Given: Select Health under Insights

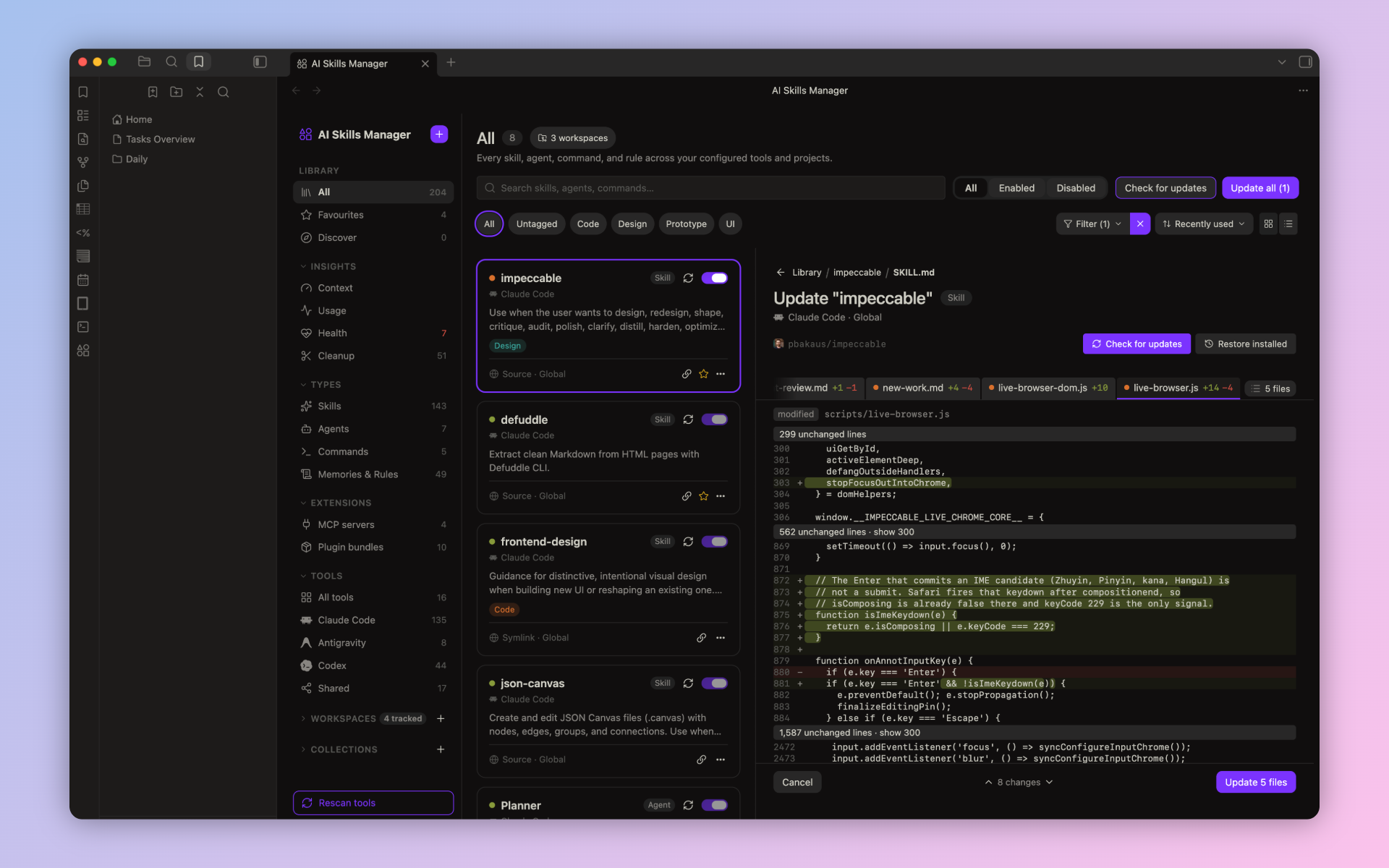Looking at the screenshot, I should coord(373,333).
